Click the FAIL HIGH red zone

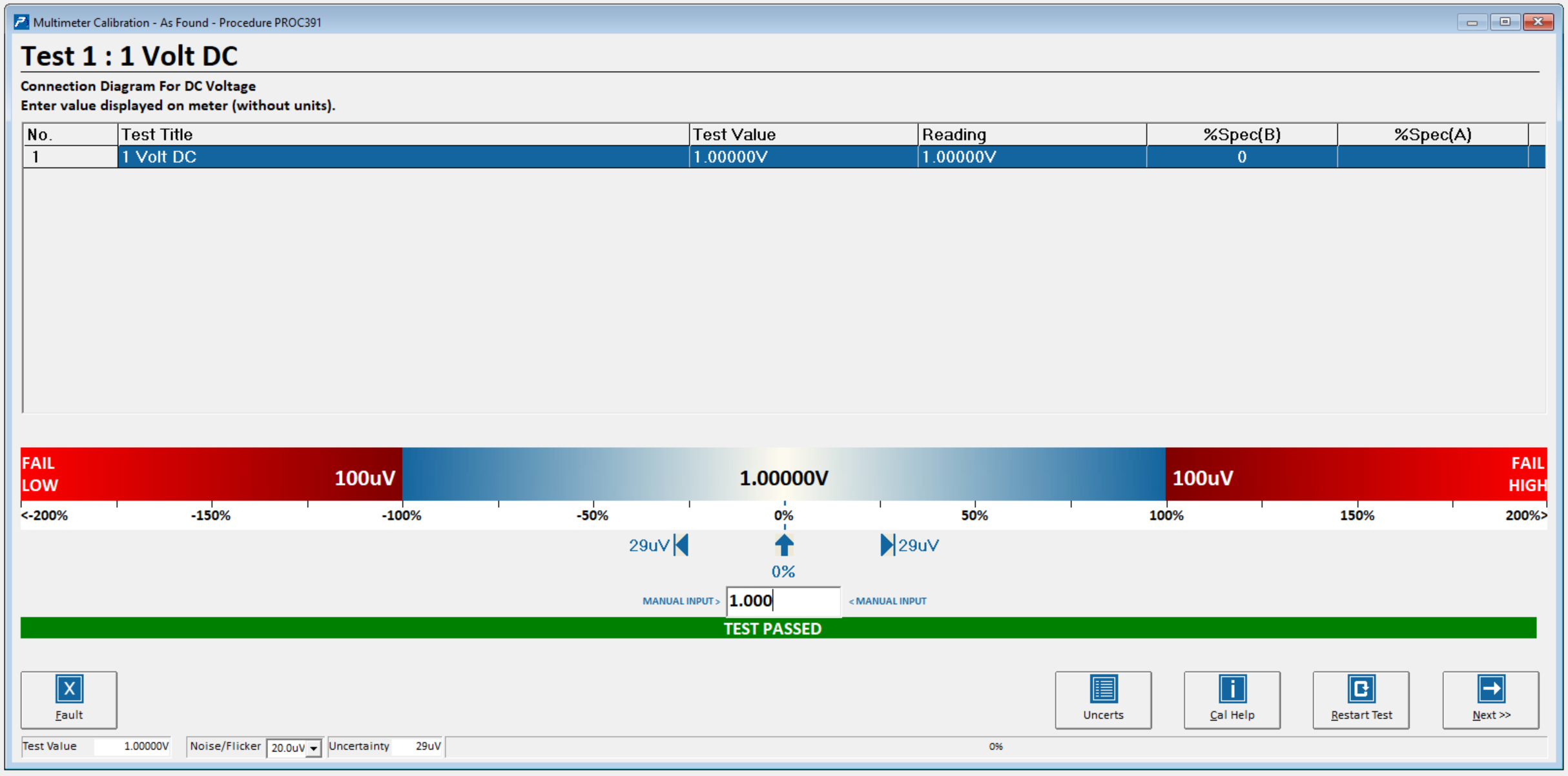point(1527,474)
